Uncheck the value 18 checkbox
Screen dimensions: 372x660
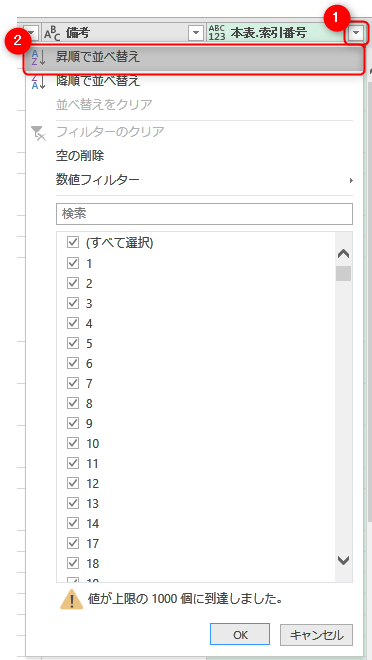73,563
